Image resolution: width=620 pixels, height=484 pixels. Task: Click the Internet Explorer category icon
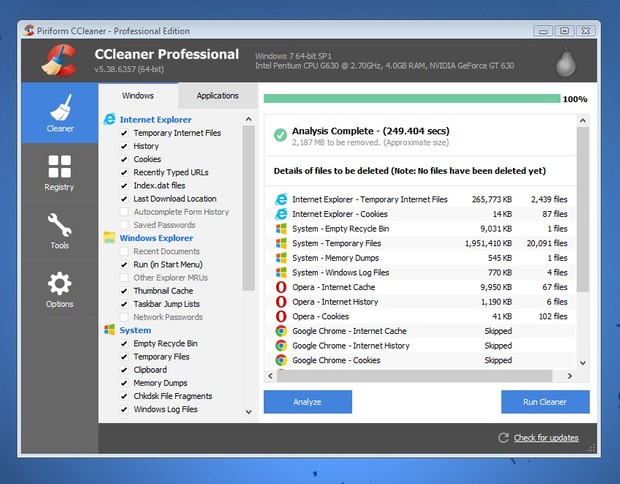point(110,119)
